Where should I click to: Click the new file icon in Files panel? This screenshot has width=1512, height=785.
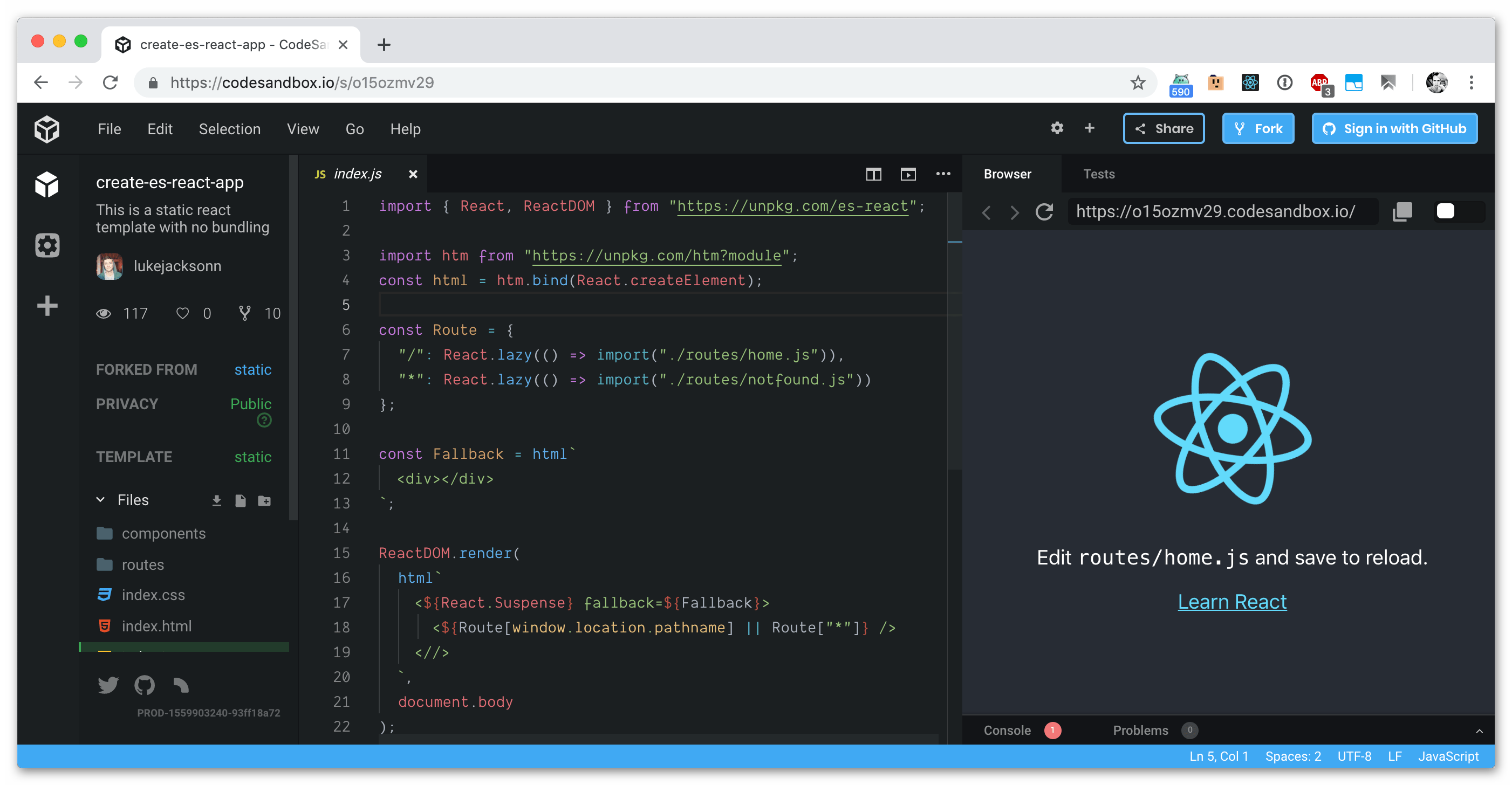pyautogui.click(x=240, y=499)
